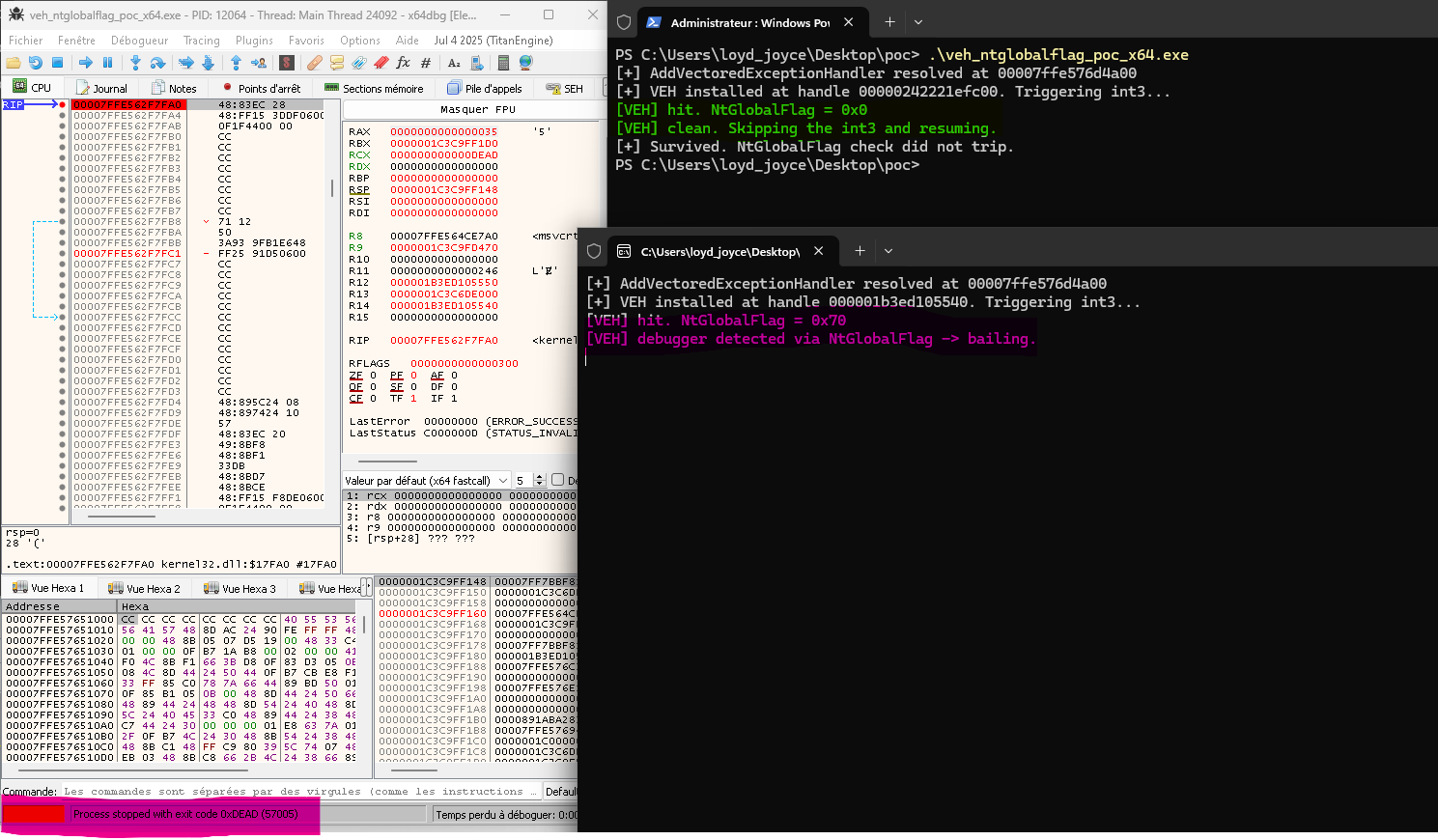Viewport: 1438px width, 840px height.
Task: Click the Step Over icon
Action: (158, 63)
